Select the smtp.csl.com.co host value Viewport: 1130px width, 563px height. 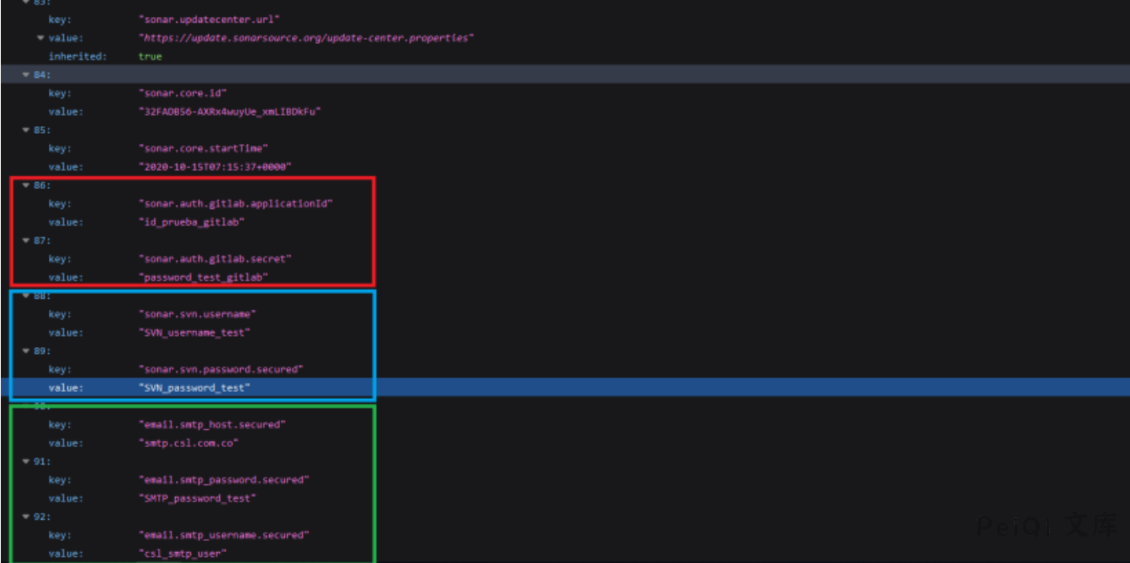[188, 443]
